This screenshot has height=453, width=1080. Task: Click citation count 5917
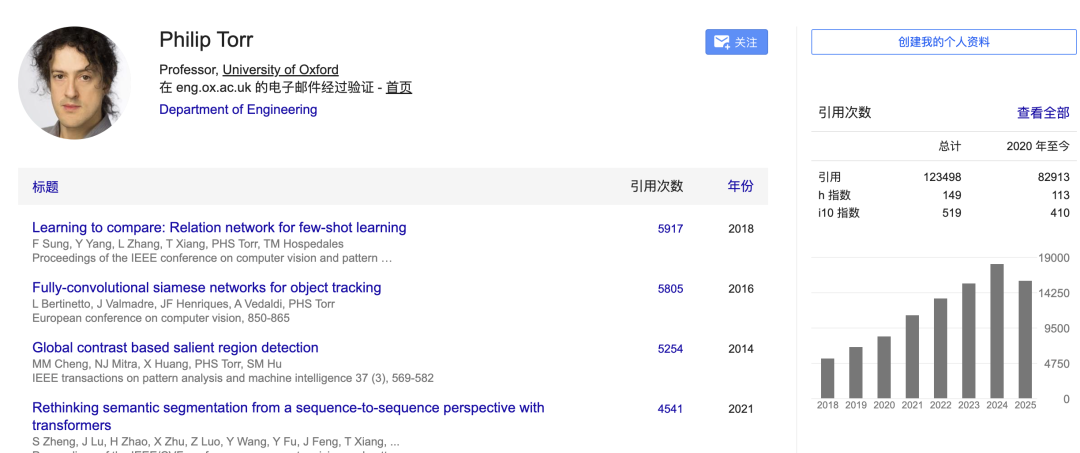pyautogui.click(x=670, y=229)
